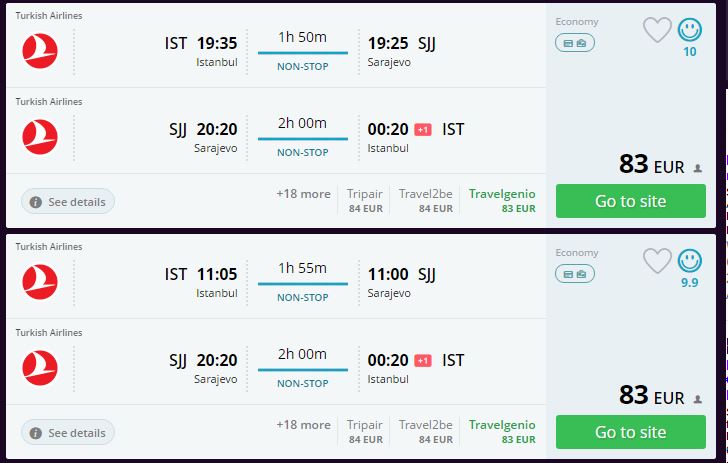
Task: Click the passenger icon beside second 83 EUR
Action: [x=697, y=399]
